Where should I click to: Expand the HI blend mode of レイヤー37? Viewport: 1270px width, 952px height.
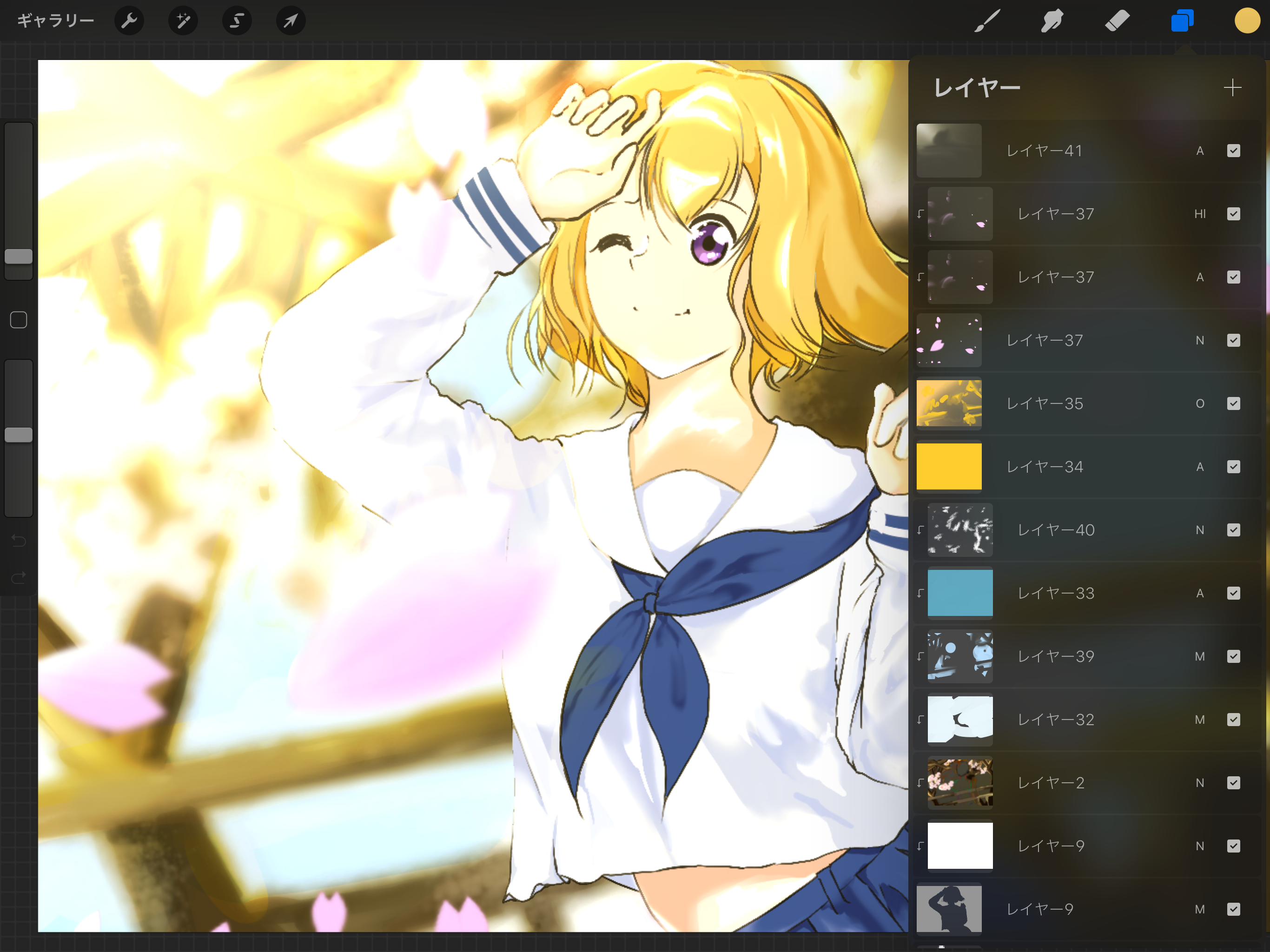1199,214
